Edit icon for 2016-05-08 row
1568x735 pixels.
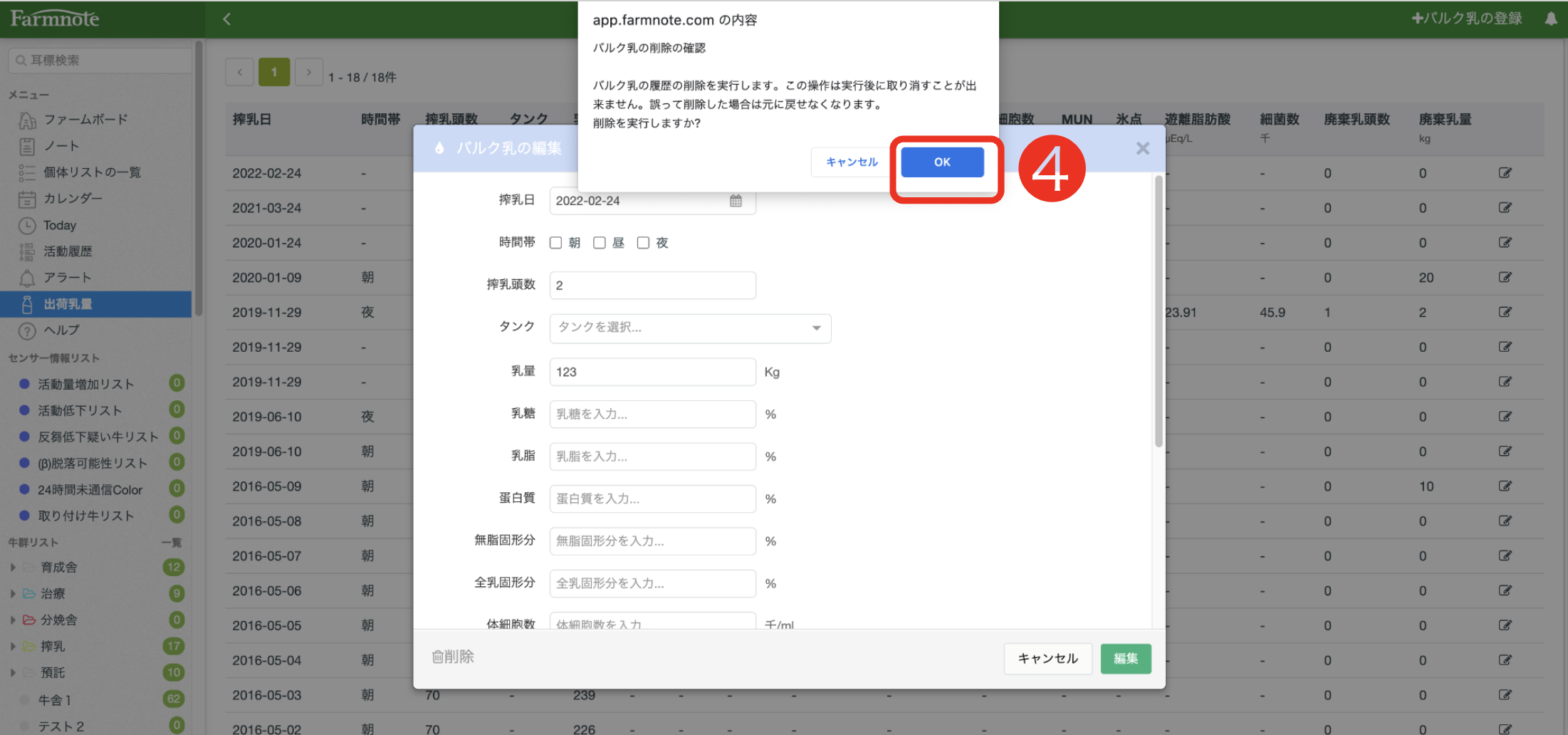[x=1505, y=521]
